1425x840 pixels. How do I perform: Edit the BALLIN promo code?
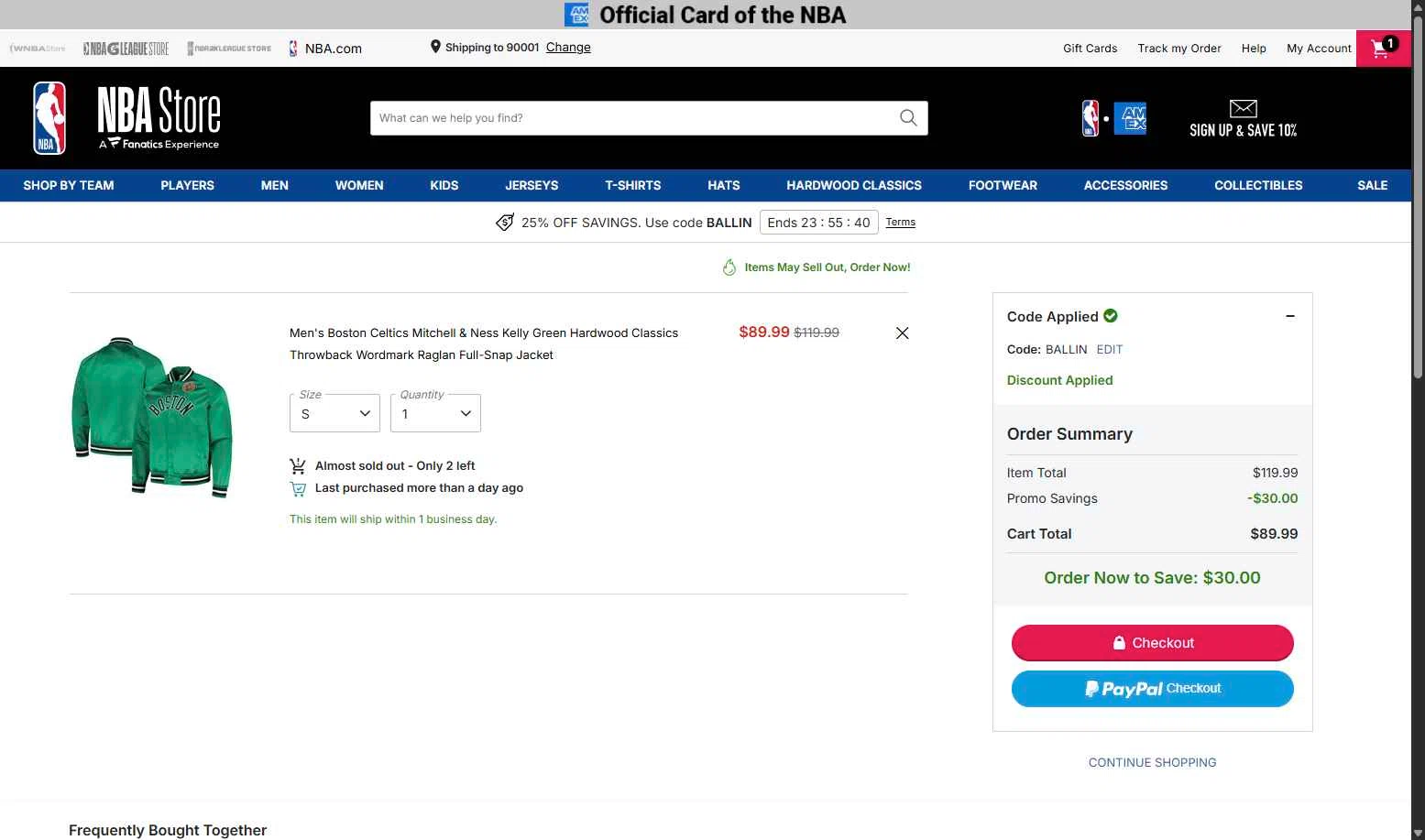[1109, 349]
